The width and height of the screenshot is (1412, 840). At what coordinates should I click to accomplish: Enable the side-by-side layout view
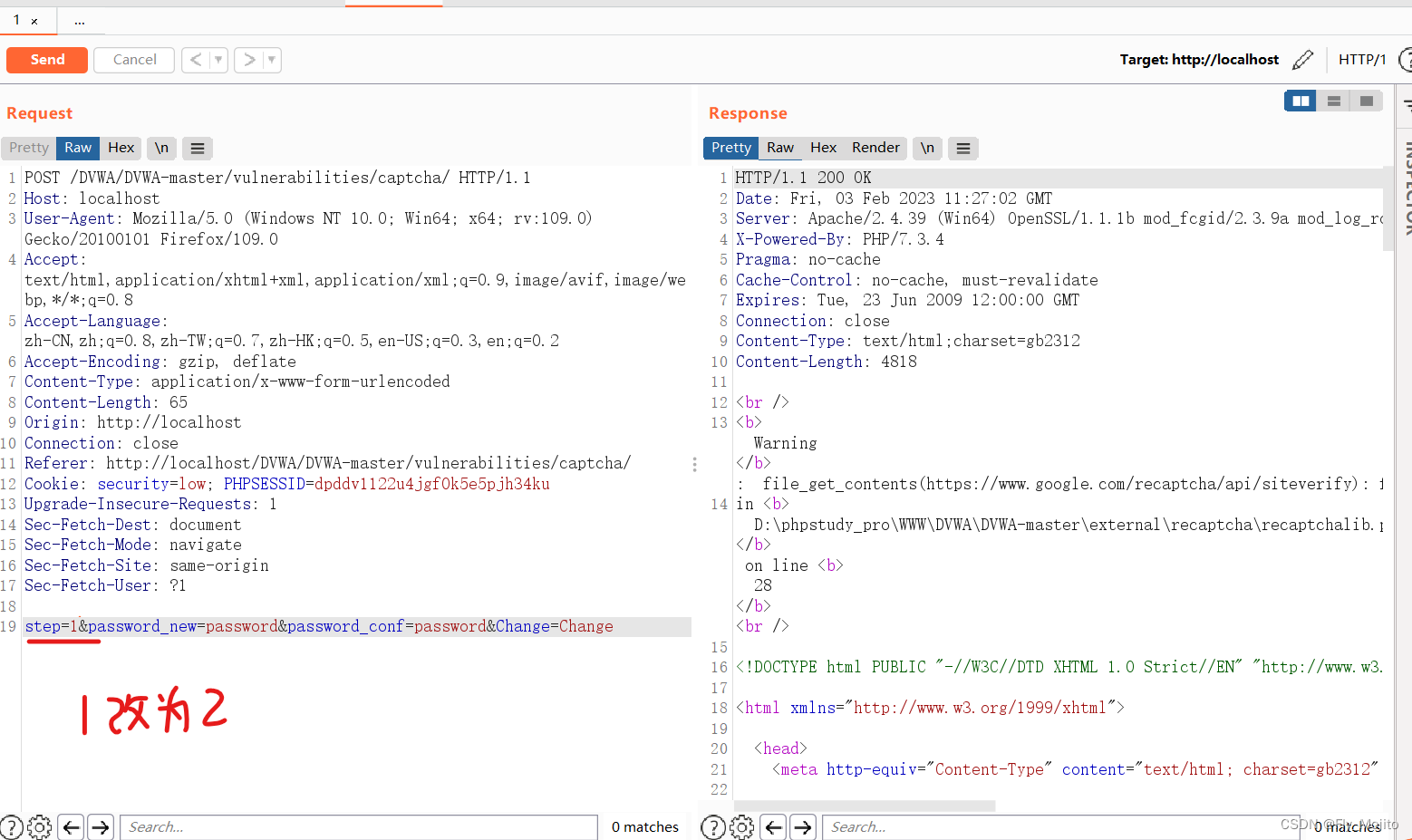coord(1300,101)
